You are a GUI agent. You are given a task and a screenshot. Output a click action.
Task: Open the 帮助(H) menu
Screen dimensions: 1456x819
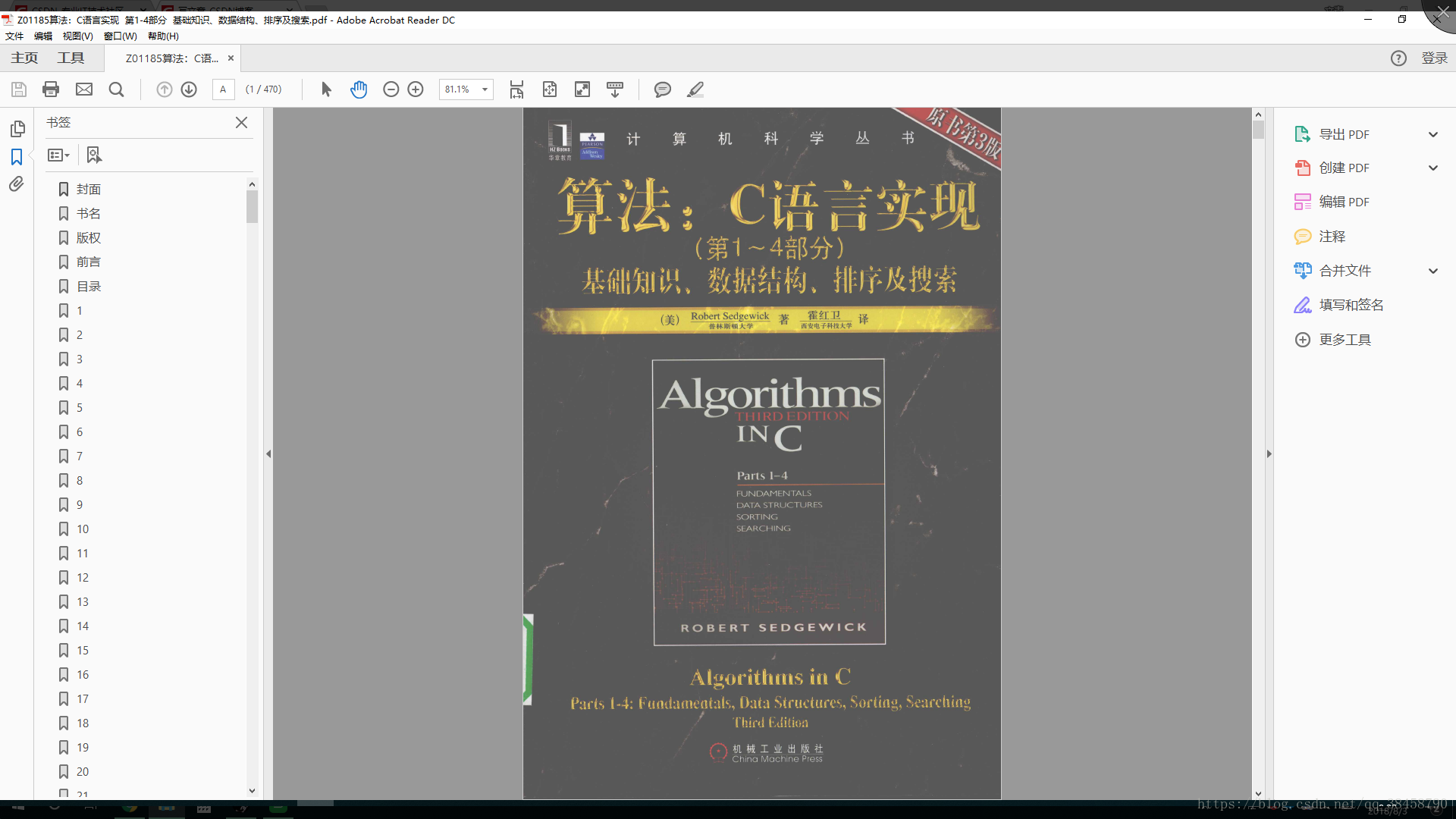[163, 36]
